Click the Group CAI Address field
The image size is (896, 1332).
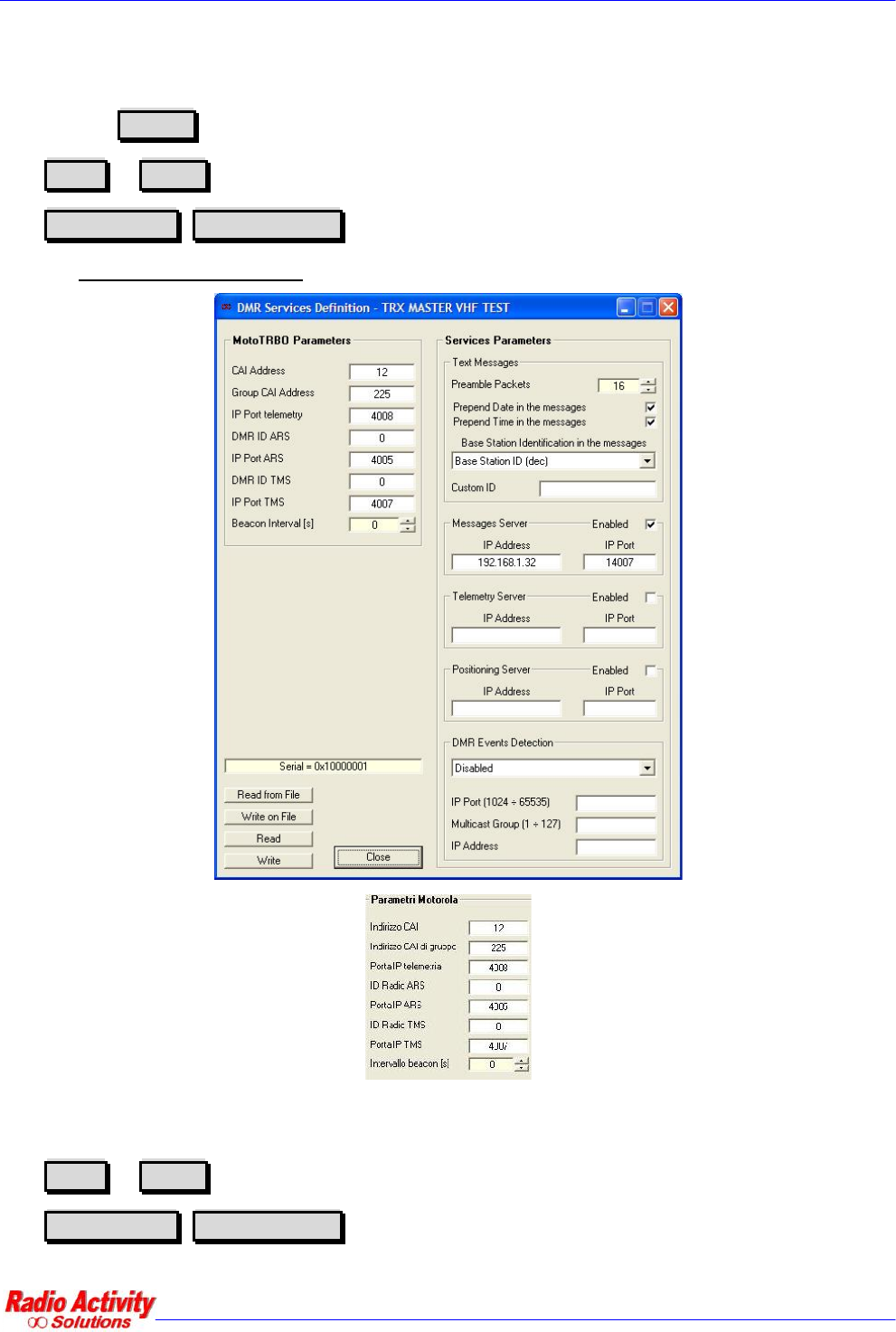[x=382, y=394]
